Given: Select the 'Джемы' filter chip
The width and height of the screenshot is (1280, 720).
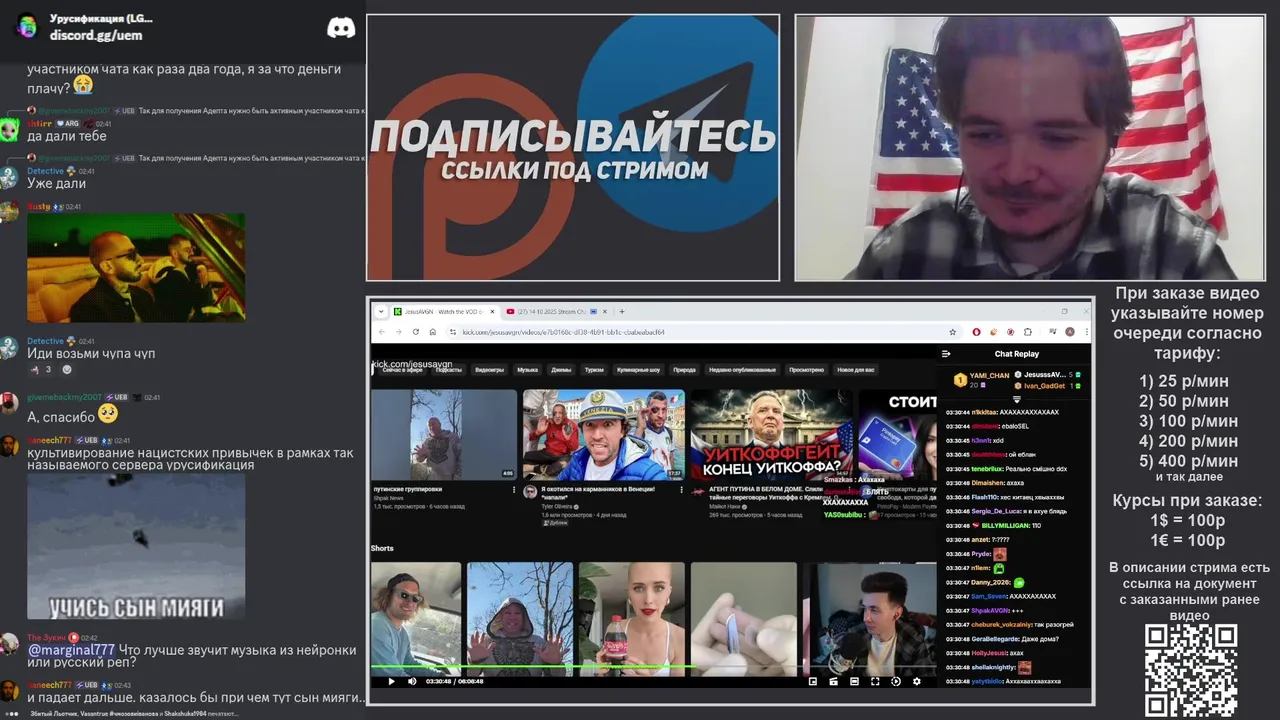Looking at the screenshot, I should click(x=562, y=370).
